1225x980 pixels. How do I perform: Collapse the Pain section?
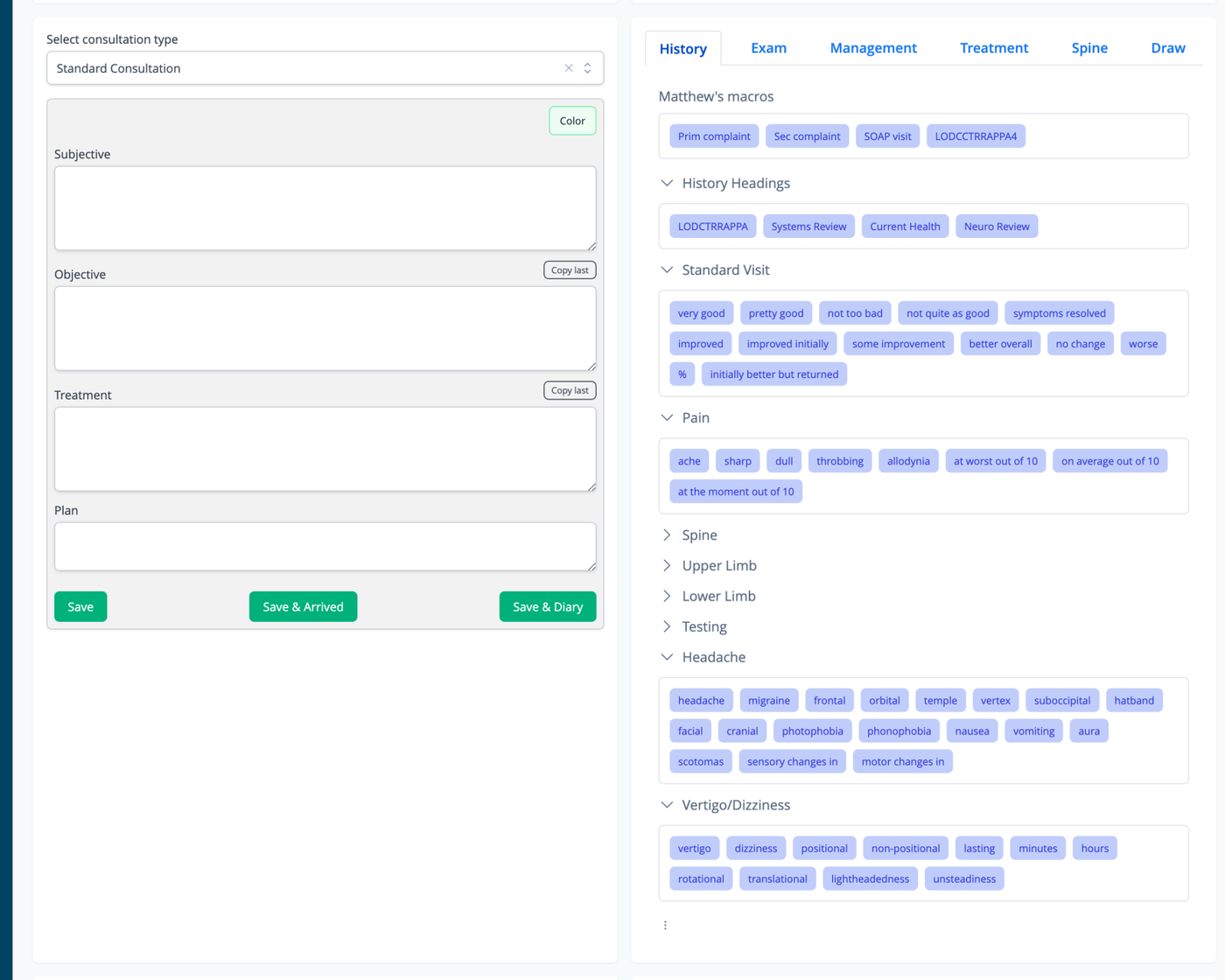667,417
